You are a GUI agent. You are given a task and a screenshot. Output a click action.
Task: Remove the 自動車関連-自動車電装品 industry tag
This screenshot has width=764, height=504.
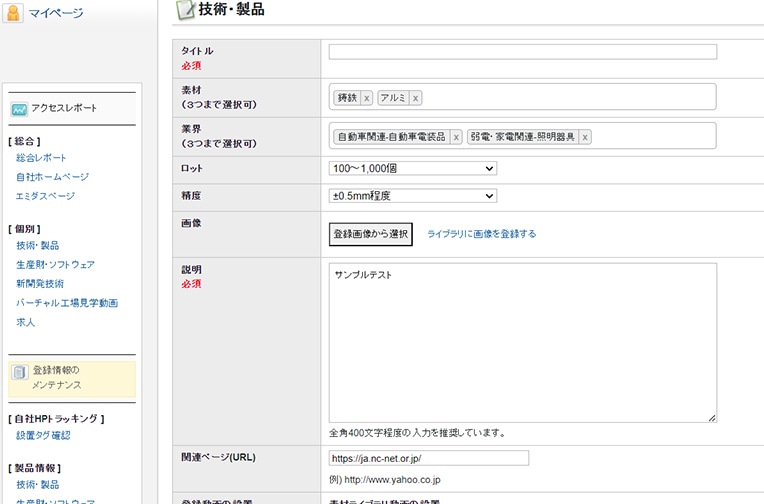pos(456,137)
